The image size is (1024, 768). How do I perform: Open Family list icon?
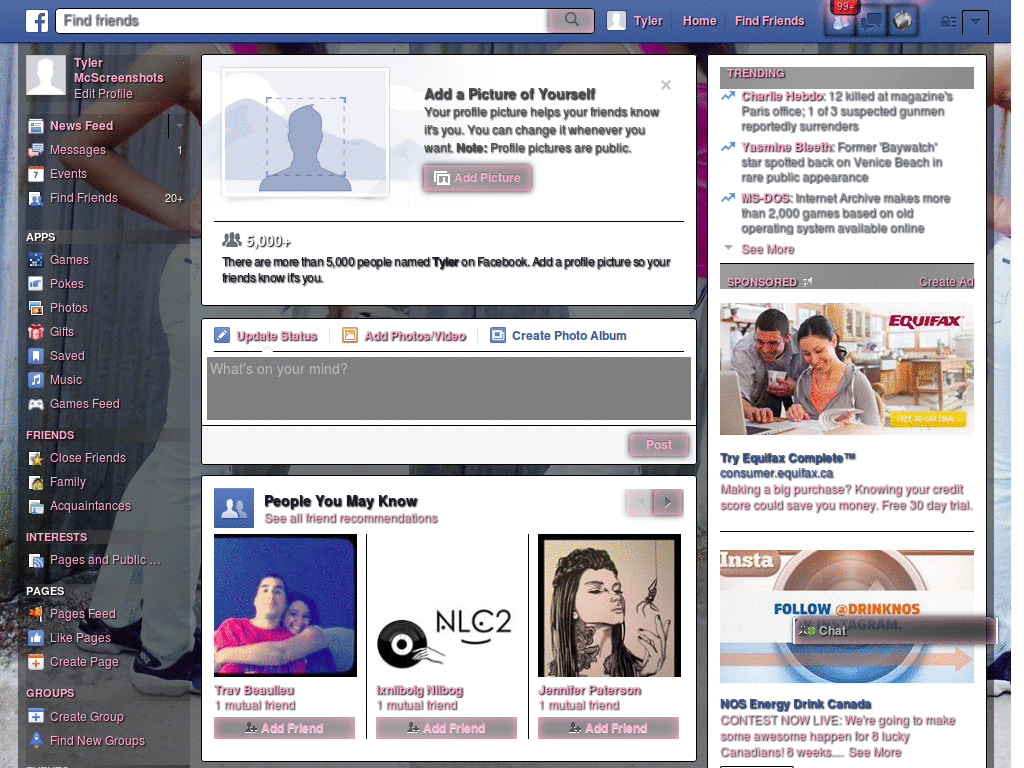tap(36, 483)
